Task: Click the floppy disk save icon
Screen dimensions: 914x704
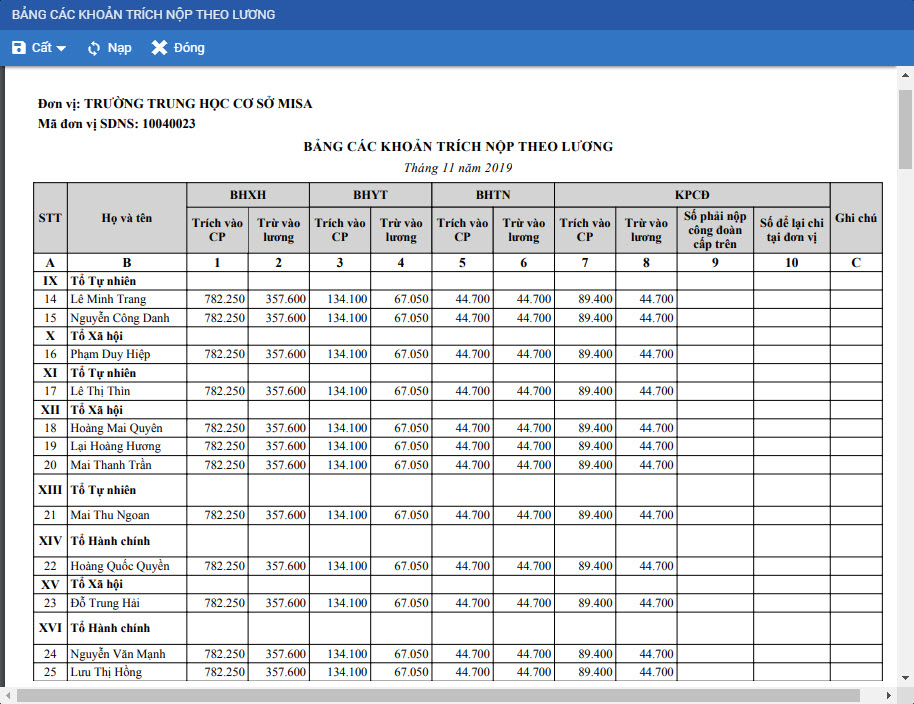Action: coord(19,48)
